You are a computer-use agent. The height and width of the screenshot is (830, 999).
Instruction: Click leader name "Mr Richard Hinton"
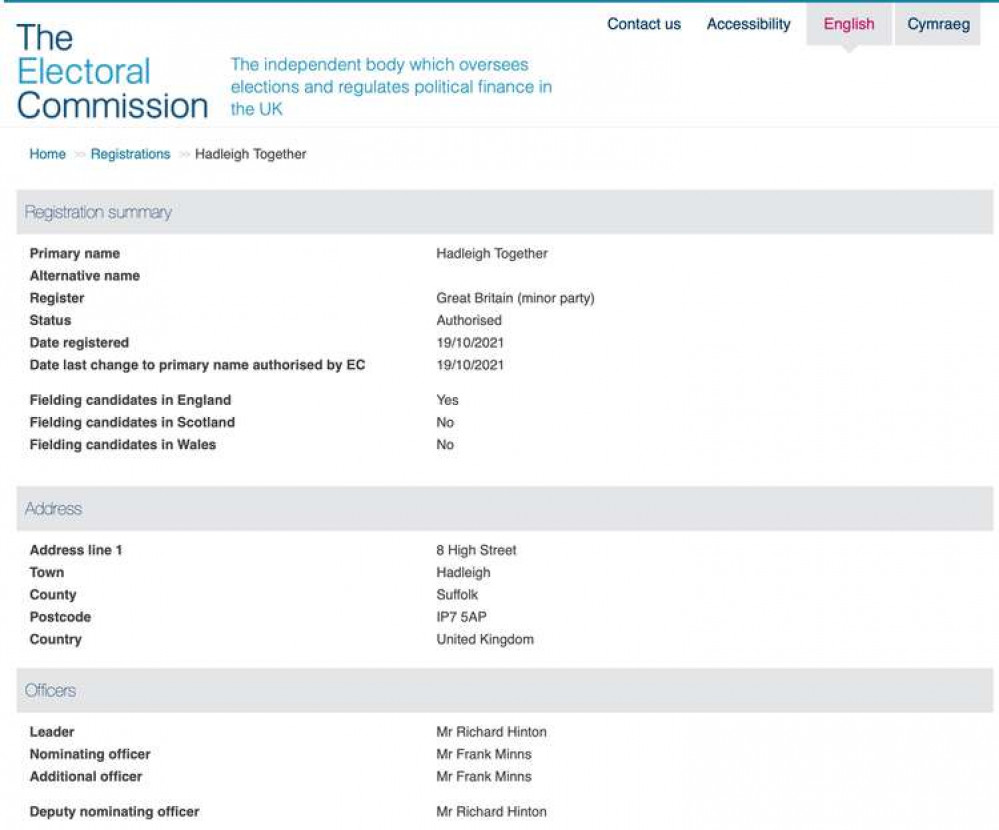point(491,731)
